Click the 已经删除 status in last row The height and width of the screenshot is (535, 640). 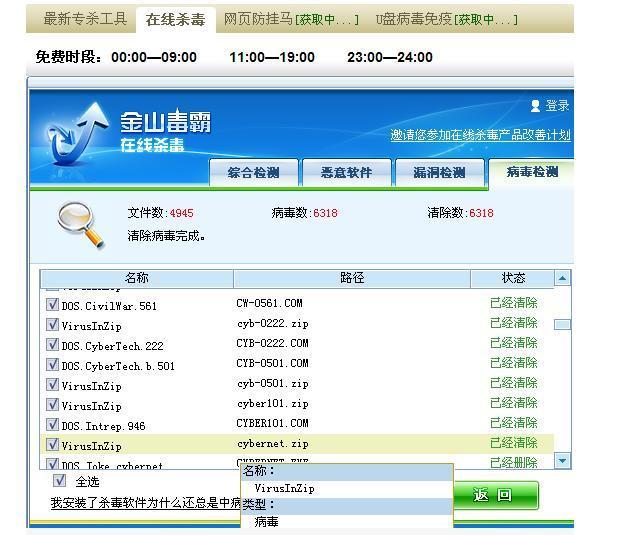pyautogui.click(x=513, y=463)
